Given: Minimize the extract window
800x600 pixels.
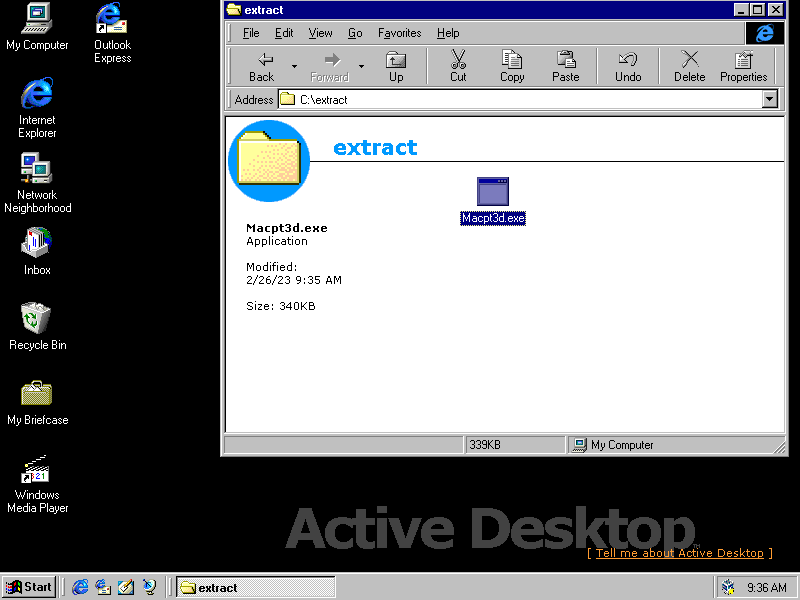Looking at the screenshot, I should 741,10.
